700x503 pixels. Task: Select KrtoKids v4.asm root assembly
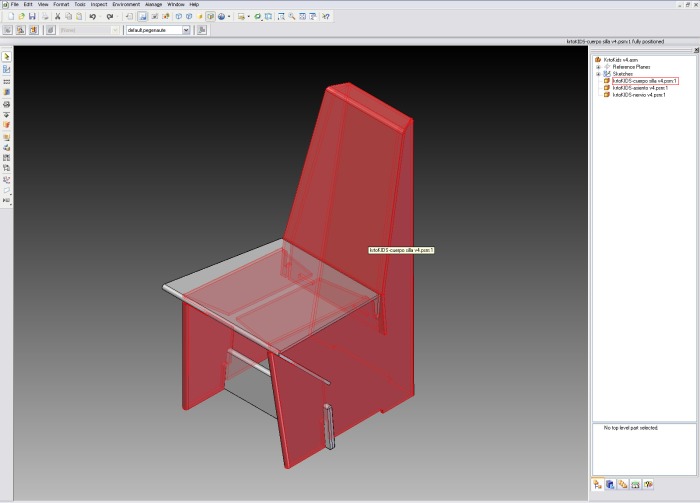[x=620, y=60]
